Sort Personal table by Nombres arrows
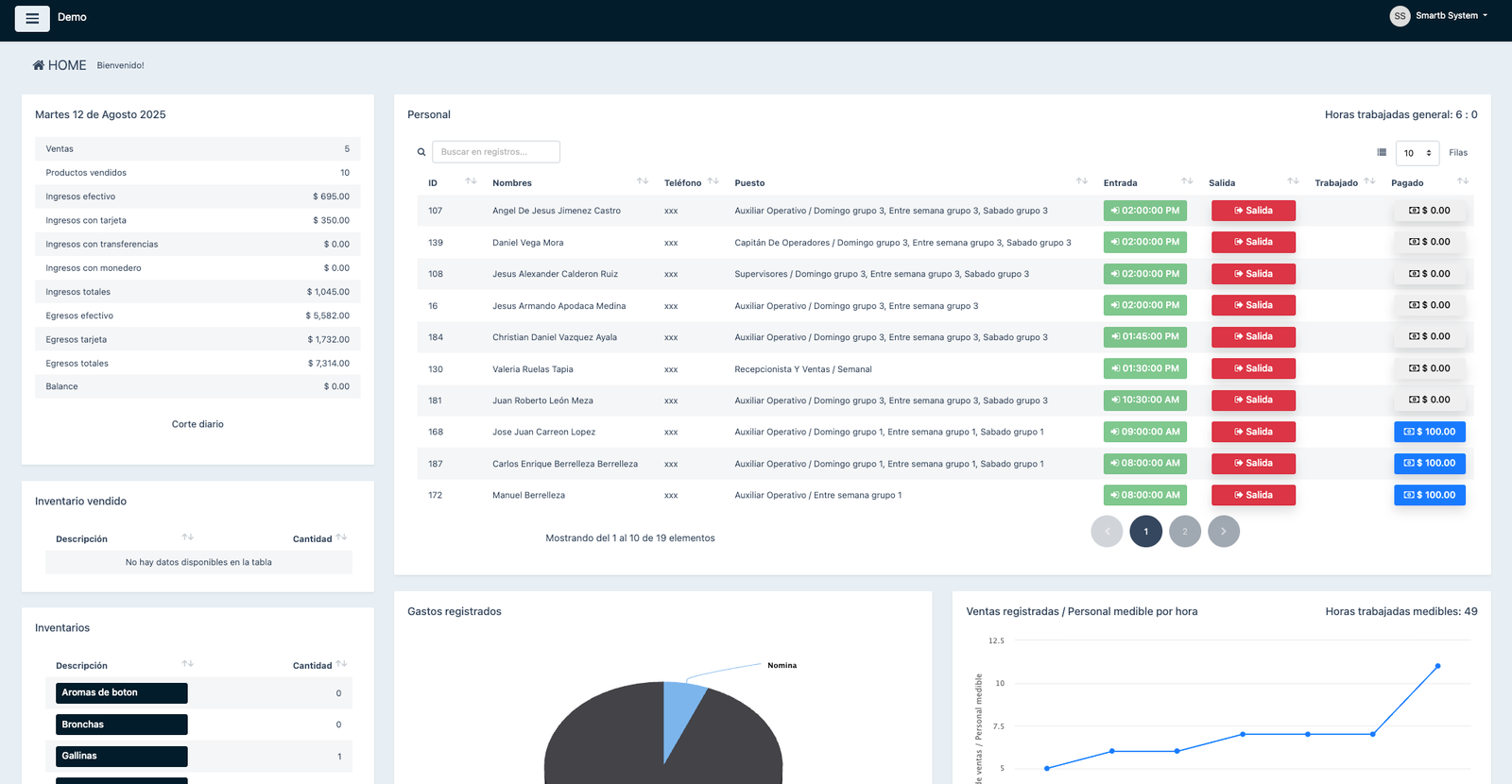Screen dimensions: 1512x784 (x=643, y=181)
